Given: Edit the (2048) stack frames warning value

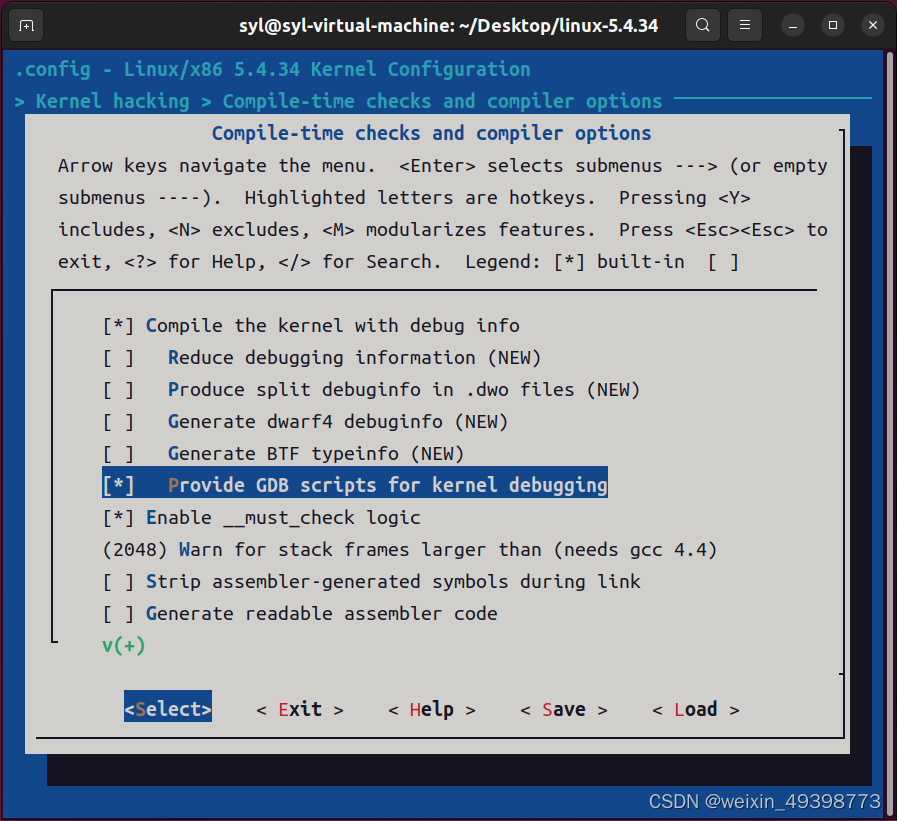Looking at the screenshot, I should (x=410, y=550).
